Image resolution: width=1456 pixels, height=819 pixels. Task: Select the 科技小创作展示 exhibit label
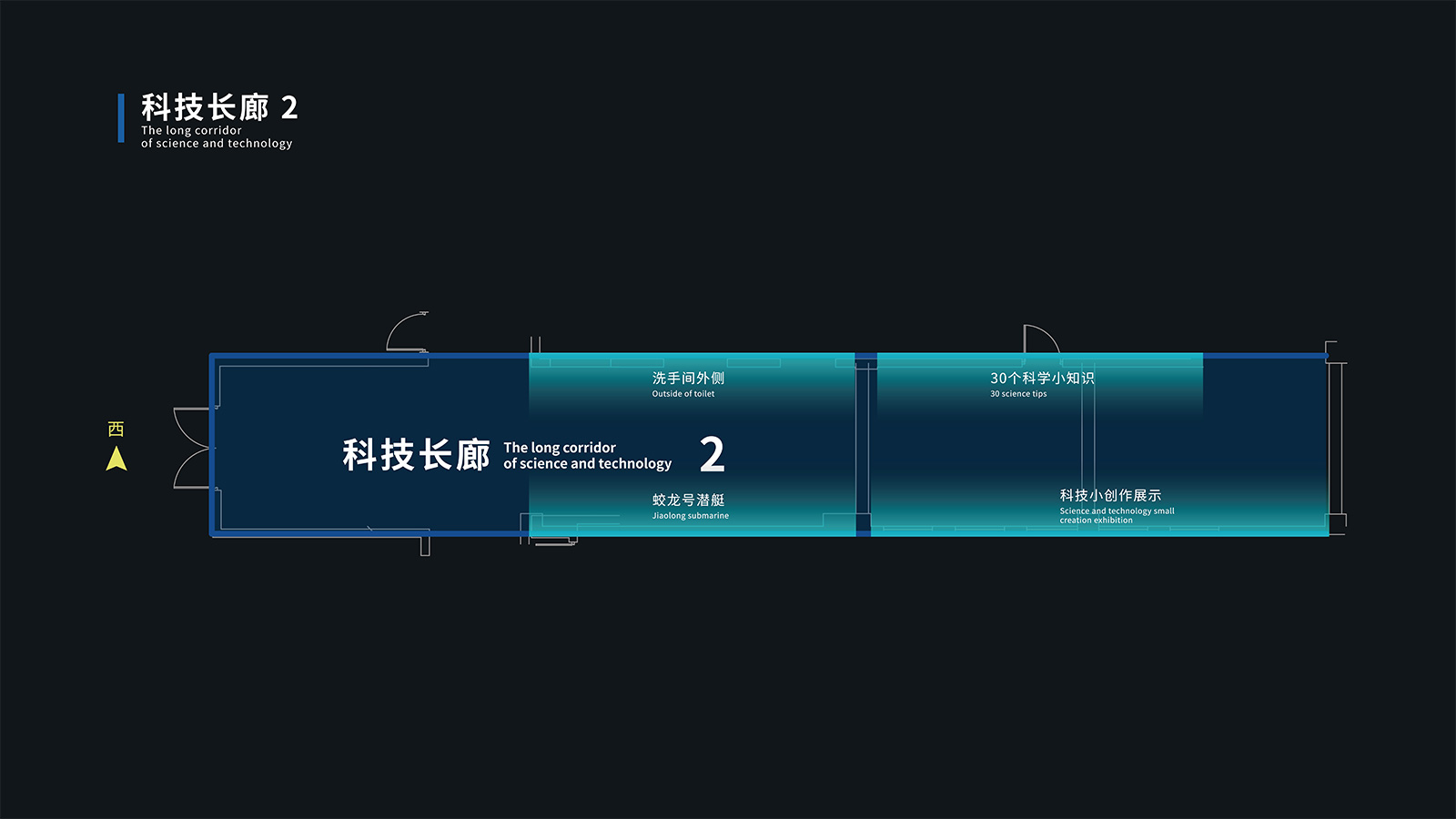tap(1110, 495)
